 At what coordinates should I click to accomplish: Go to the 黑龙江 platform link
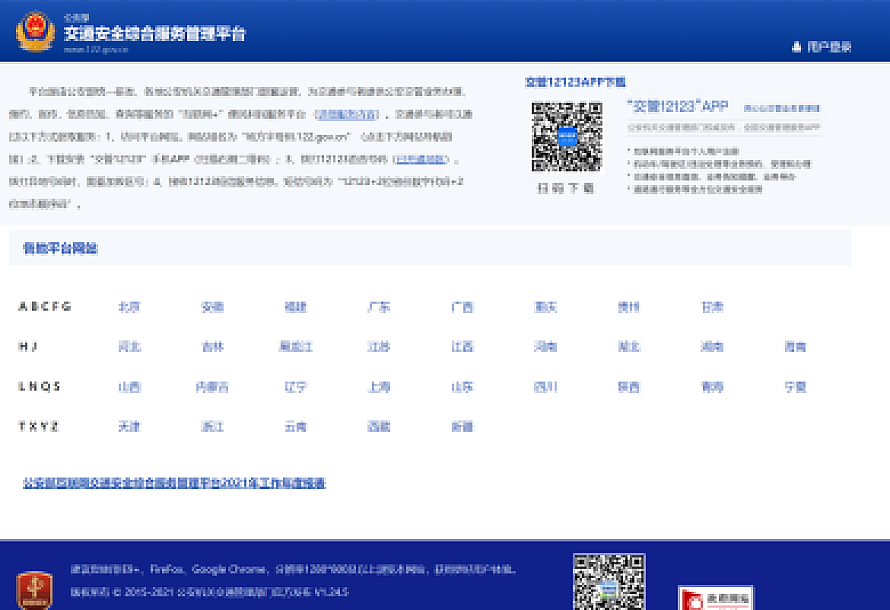tap(295, 347)
